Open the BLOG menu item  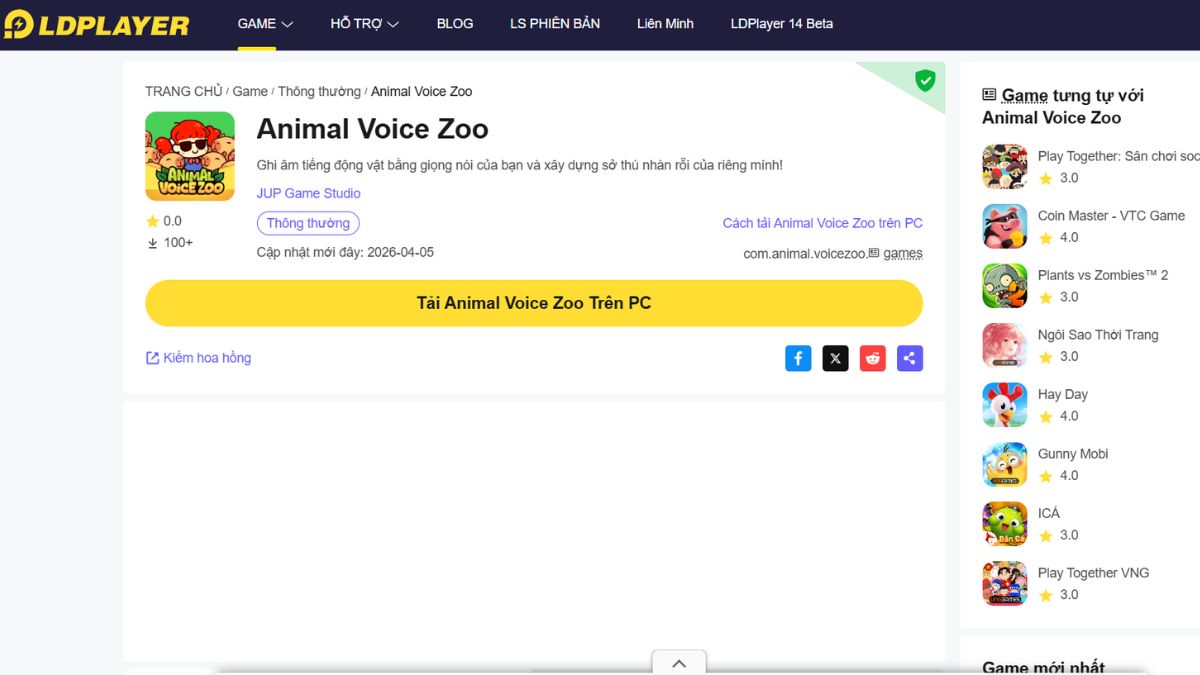(455, 24)
